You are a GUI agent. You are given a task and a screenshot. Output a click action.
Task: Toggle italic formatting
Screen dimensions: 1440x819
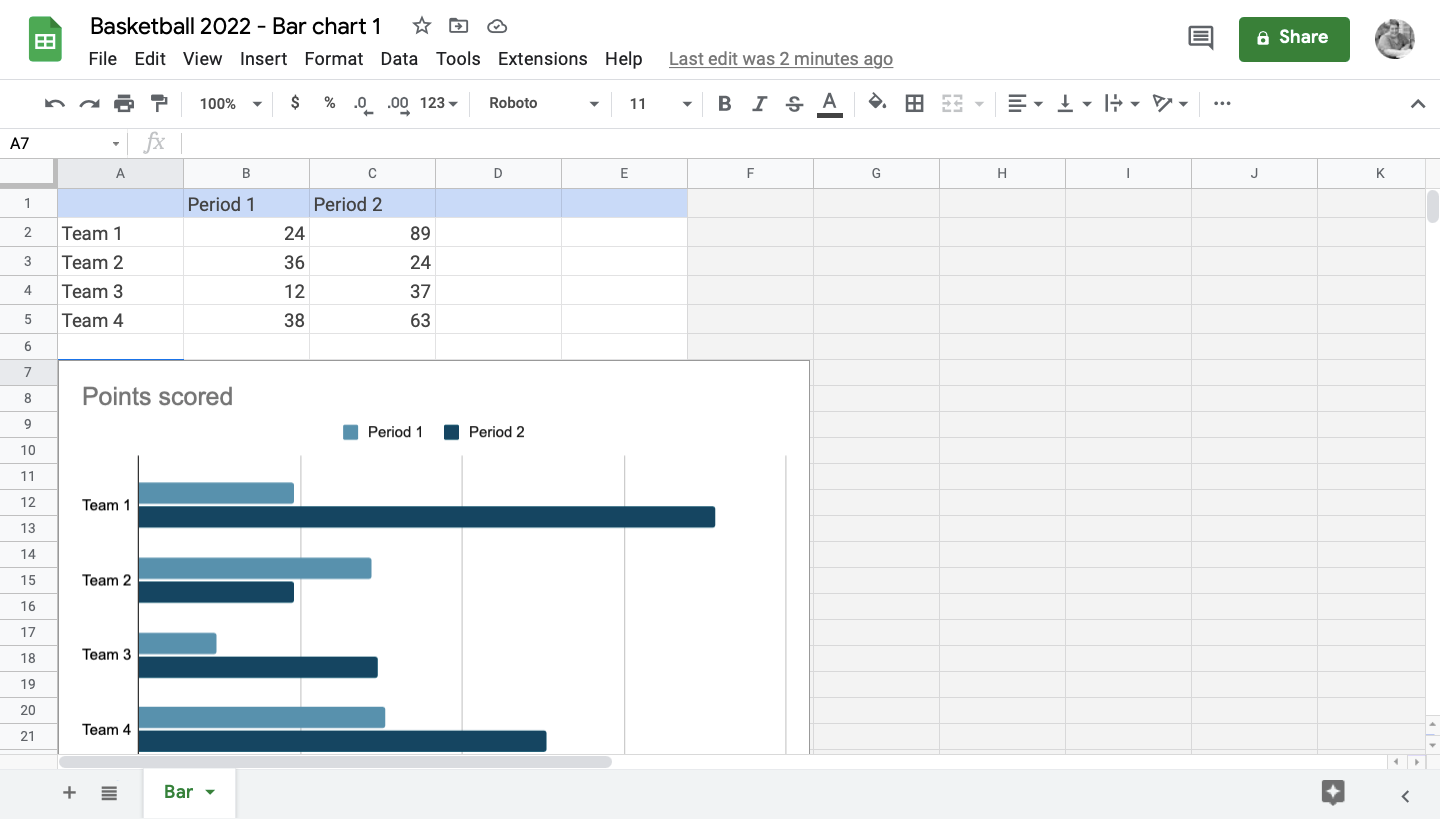759,103
